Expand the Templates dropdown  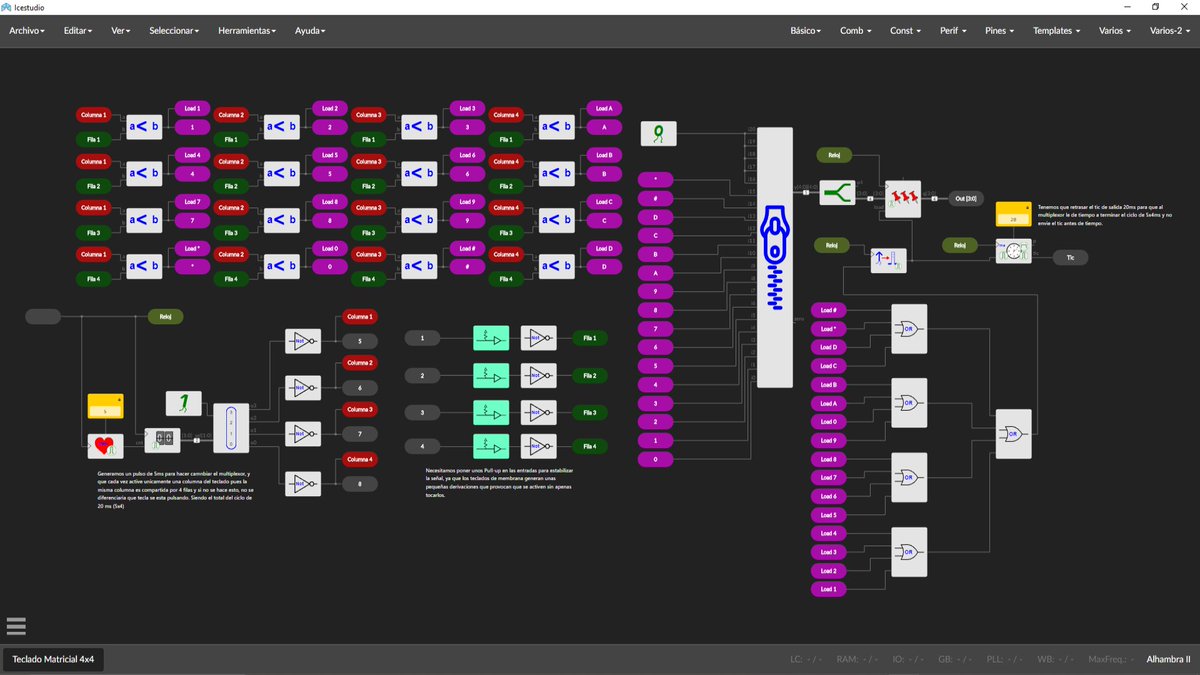(x=1057, y=31)
